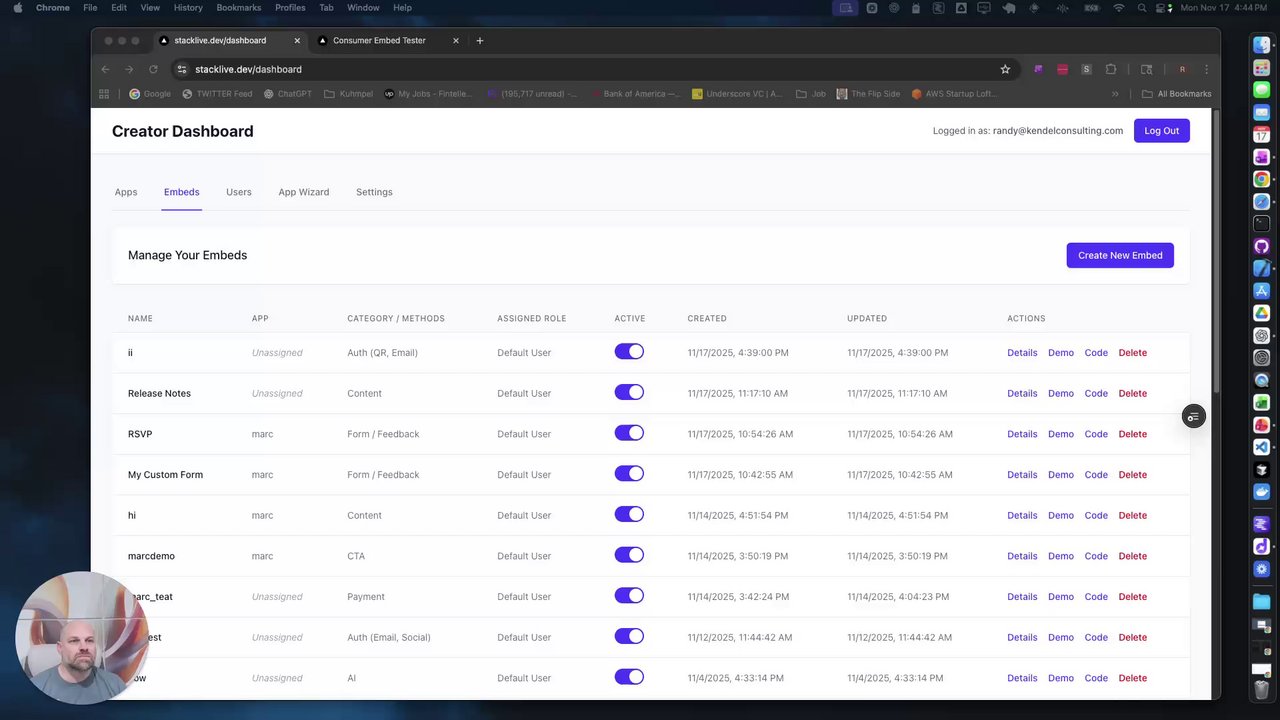
Task: Open the Users tab
Action: [x=239, y=192]
